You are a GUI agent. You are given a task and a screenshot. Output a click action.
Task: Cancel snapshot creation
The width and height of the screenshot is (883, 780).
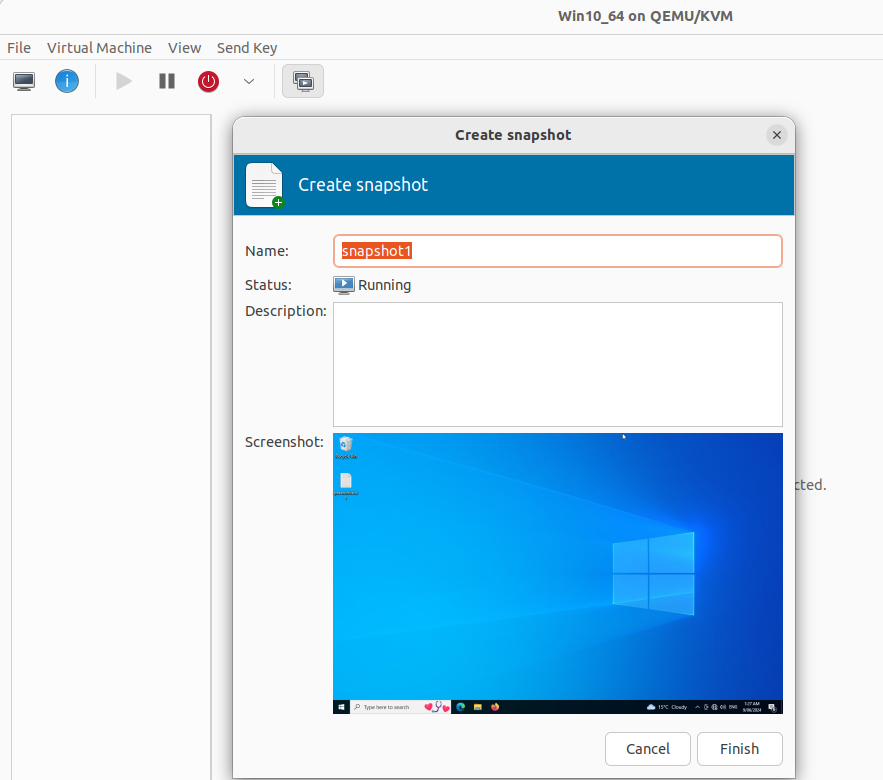coord(648,749)
